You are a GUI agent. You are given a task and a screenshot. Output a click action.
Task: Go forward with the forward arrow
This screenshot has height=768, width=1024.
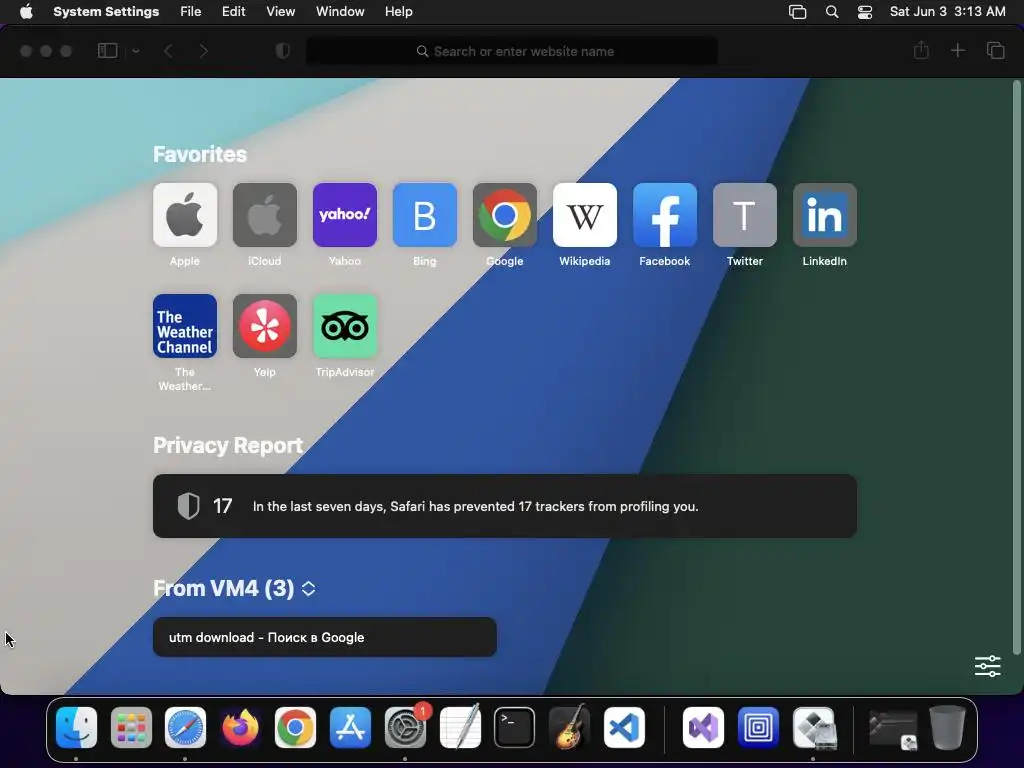coord(203,51)
